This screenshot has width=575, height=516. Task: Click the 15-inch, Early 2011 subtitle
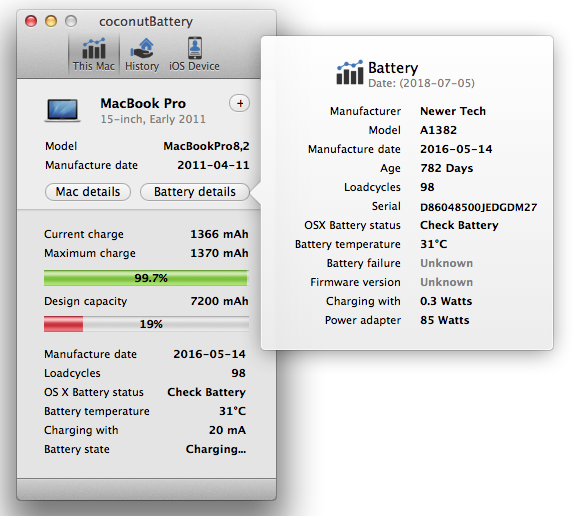pos(153,120)
